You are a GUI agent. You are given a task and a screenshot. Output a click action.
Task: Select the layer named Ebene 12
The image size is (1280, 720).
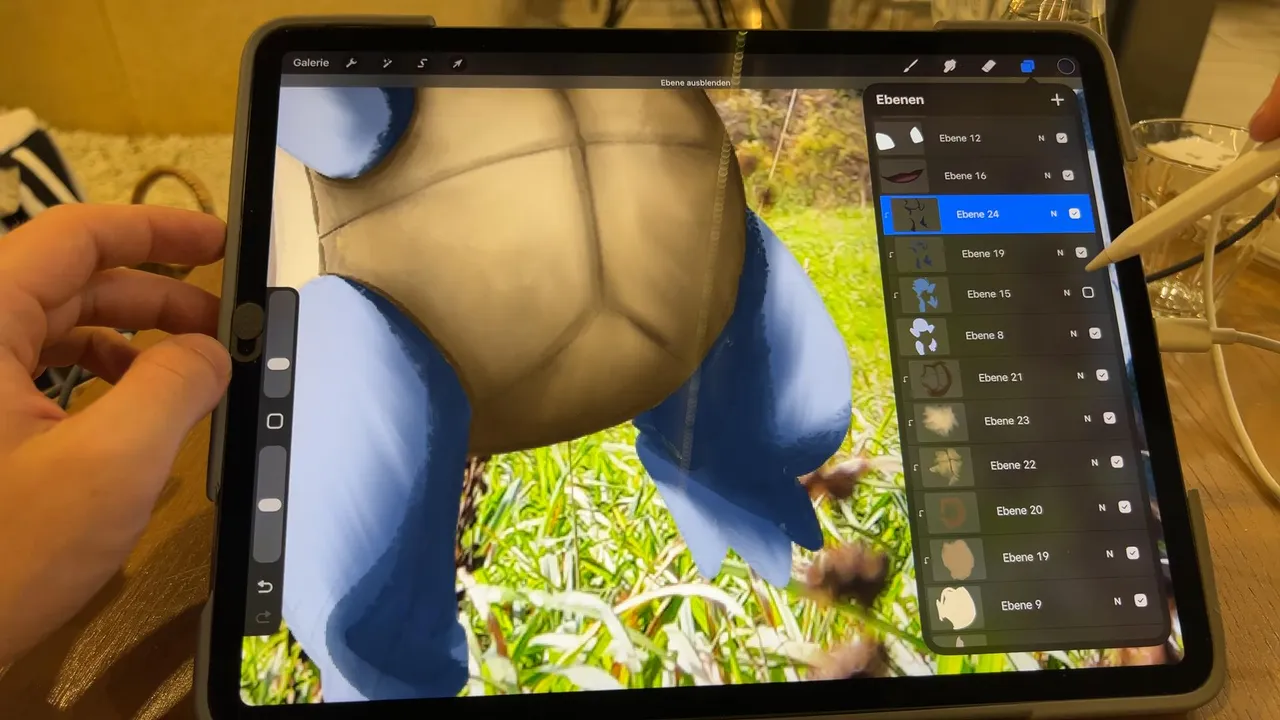960,138
